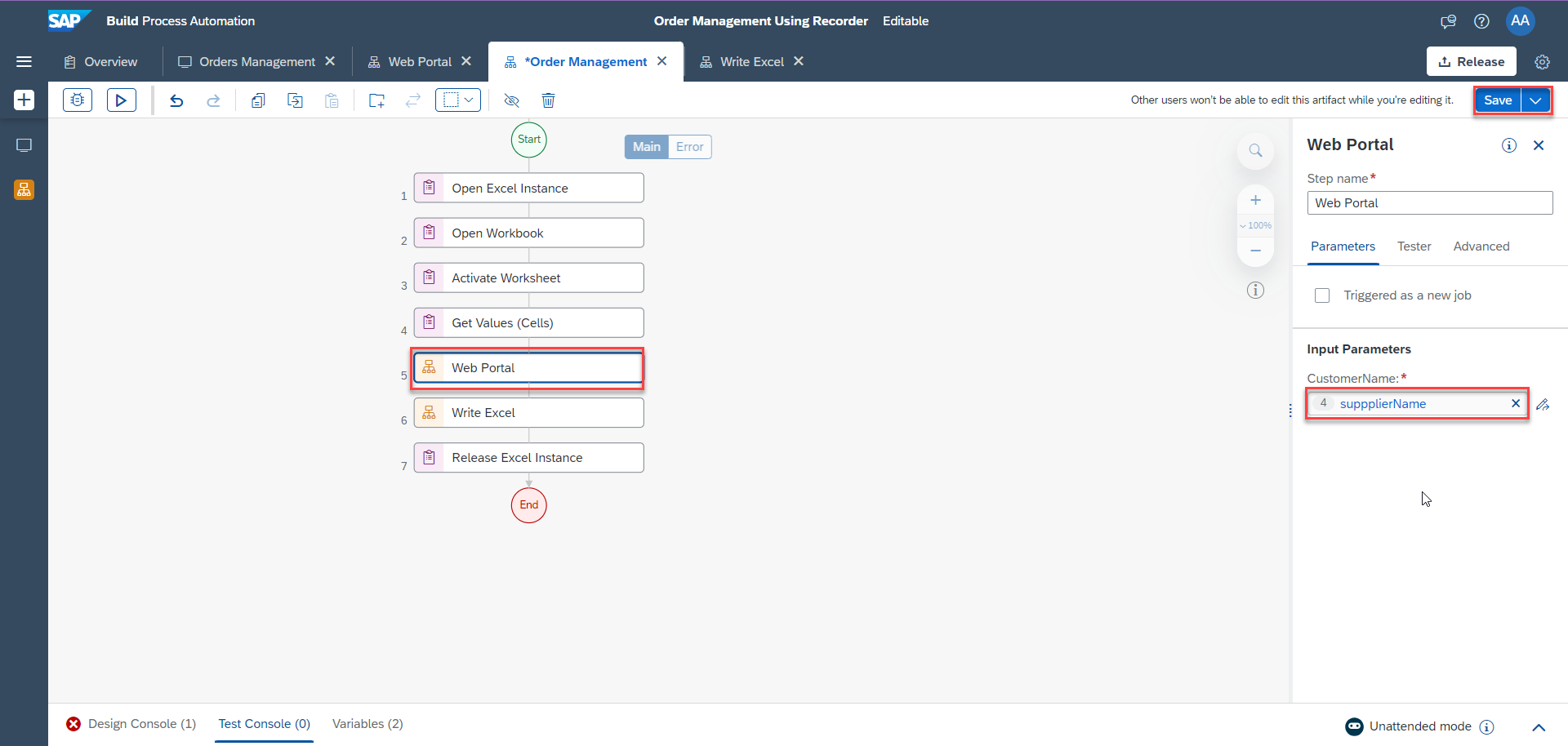The width and height of the screenshot is (1568, 746).
Task: Switch to Main flow view
Action: coord(646,147)
